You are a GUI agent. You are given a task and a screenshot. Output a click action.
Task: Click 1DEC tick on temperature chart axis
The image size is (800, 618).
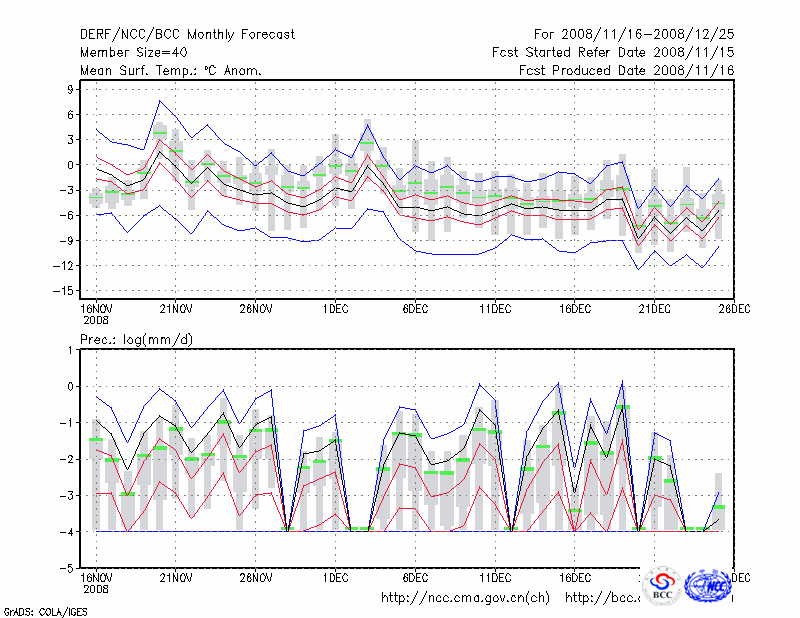[x=336, y=309]
